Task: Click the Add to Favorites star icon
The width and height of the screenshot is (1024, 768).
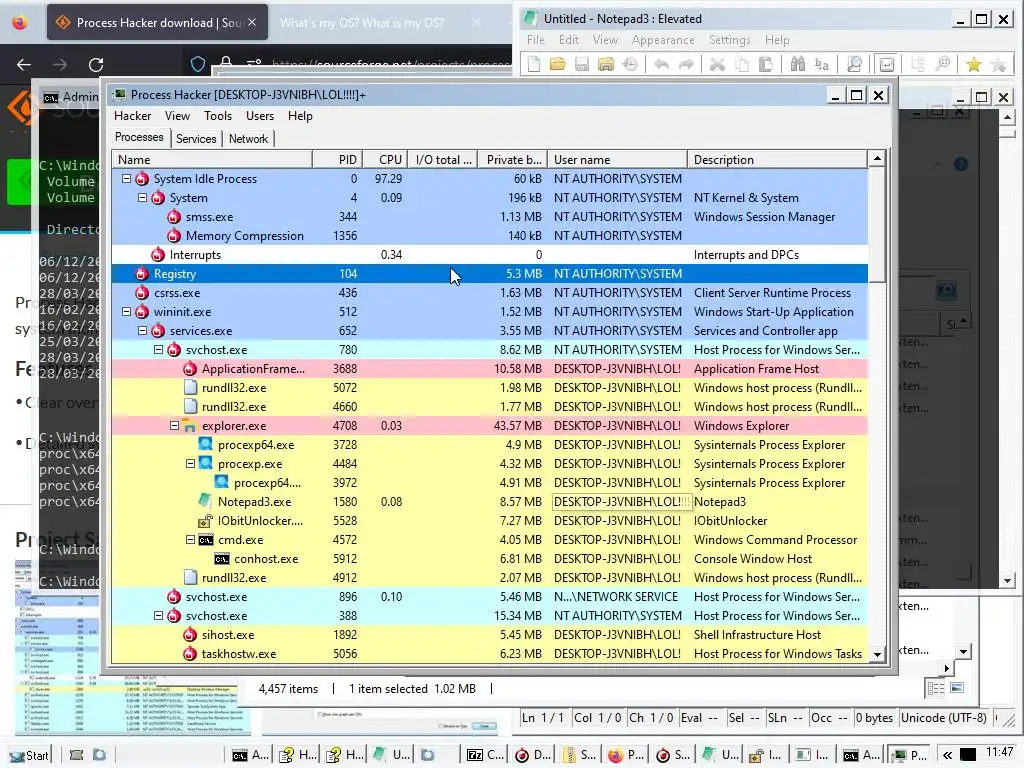Action: click(998, 64)
